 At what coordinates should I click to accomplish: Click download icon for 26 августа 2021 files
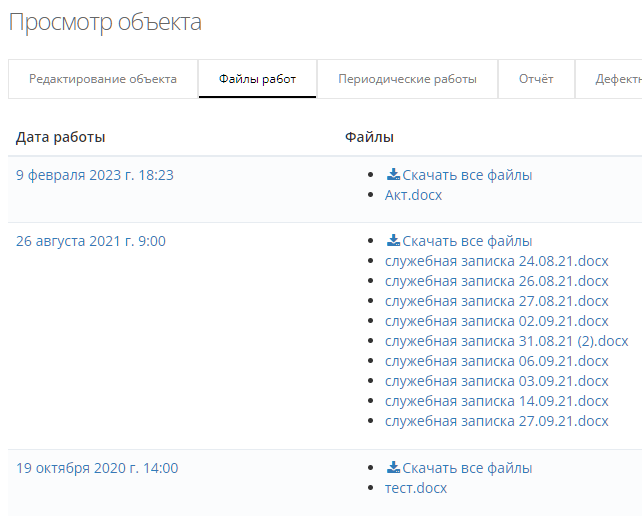393,241
